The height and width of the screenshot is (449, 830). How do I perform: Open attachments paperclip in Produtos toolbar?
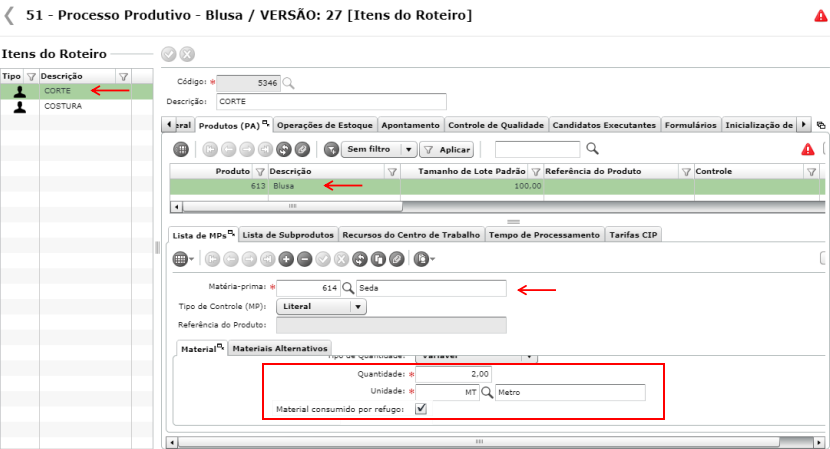pyautogui.click(x=302, y=150)
